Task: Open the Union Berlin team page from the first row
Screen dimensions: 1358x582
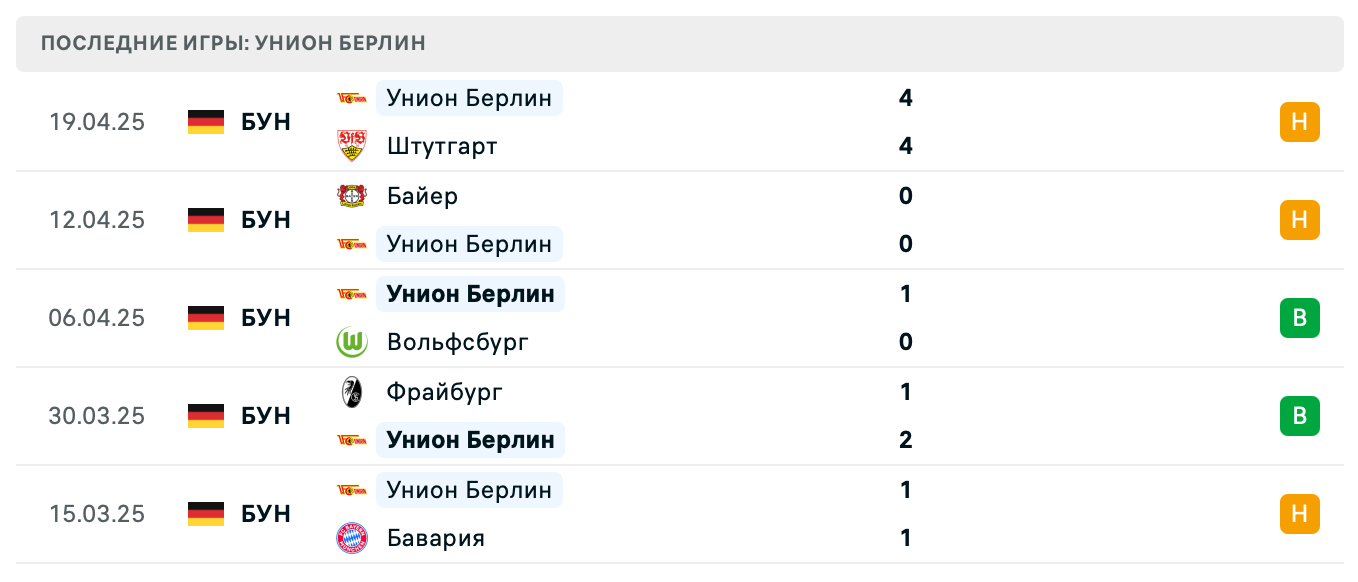Action: point(468,97)
